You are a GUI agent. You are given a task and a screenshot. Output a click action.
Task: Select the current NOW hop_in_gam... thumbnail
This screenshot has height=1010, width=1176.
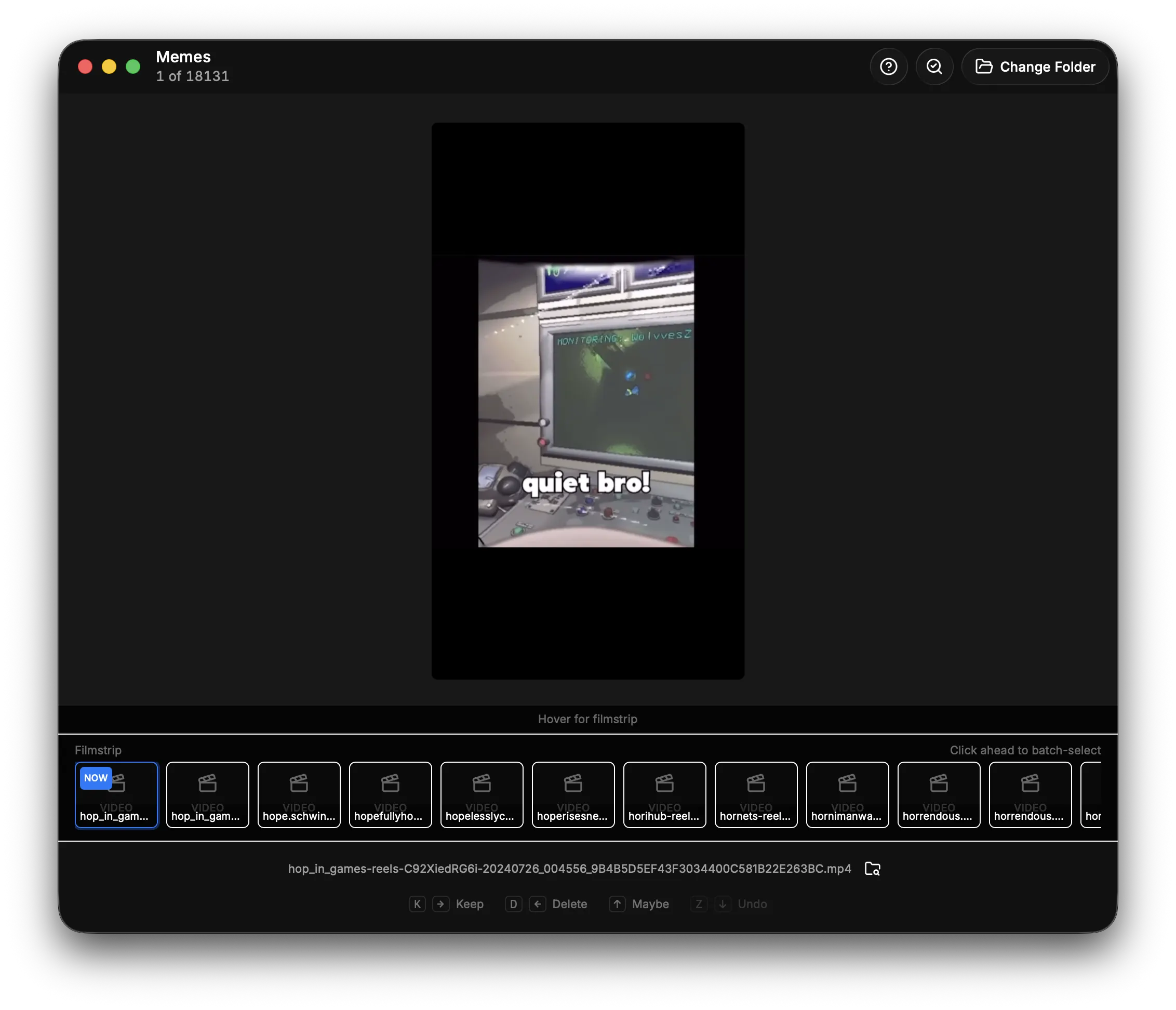pos(116,795)
